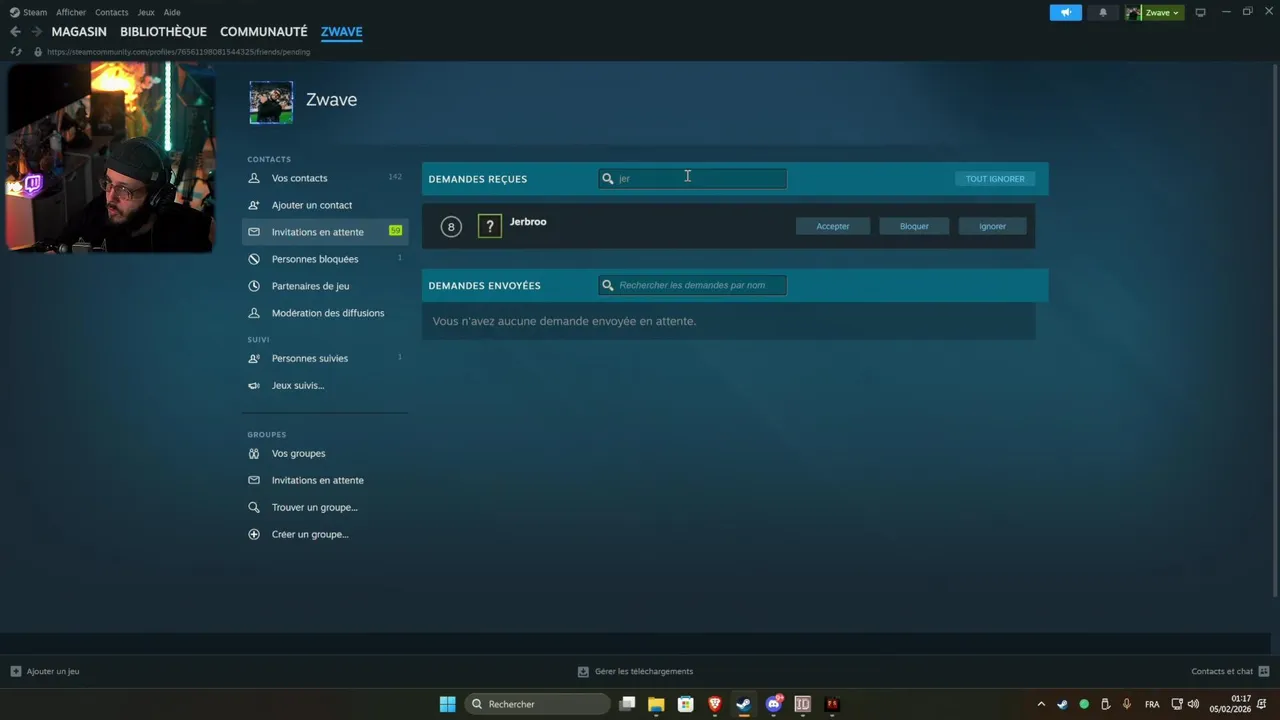This screenshot has width=1280, height=720.
Task: Open Jerbroo's question-mark avatar
Action: coord(490,226)
